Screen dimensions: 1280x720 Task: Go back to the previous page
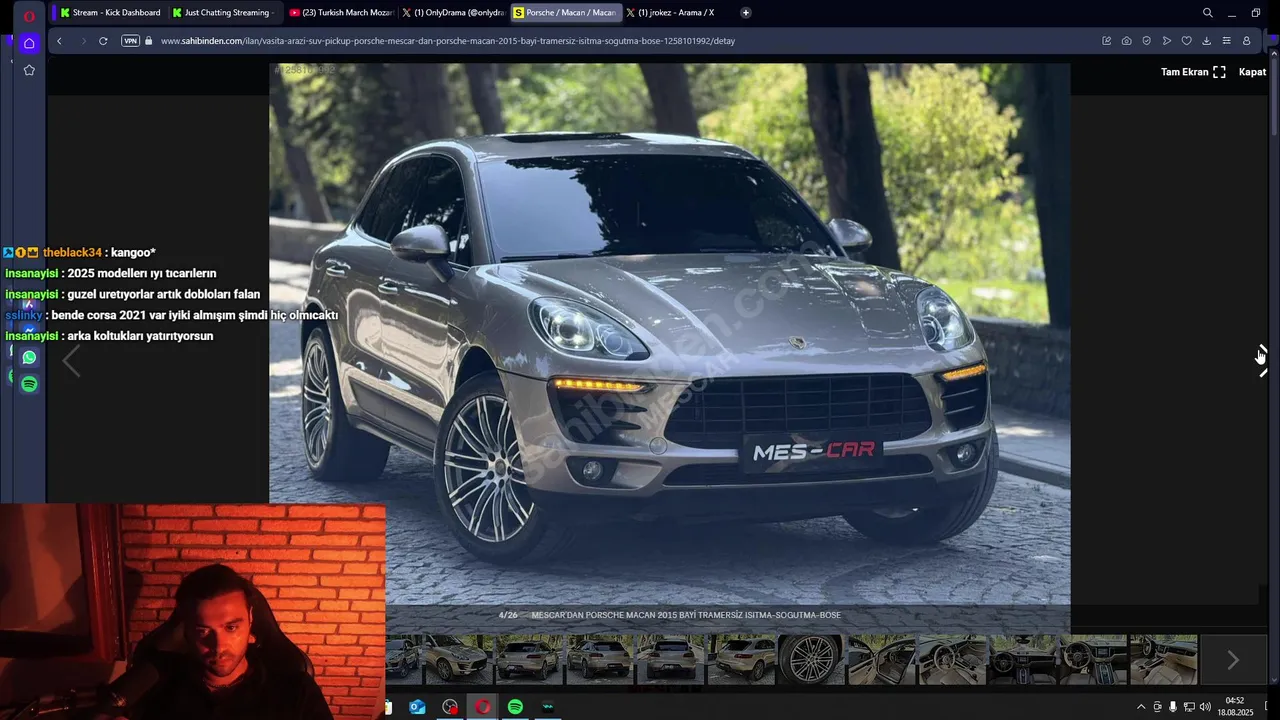[59, 41]
